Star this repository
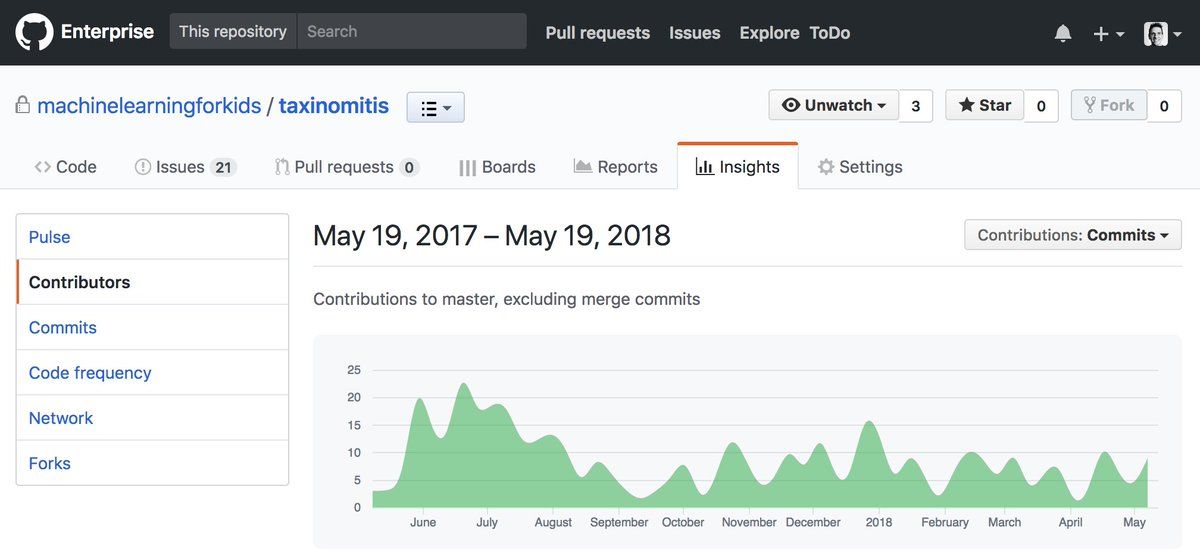Viewport: 1200px width, 555px height. point(984,105)
